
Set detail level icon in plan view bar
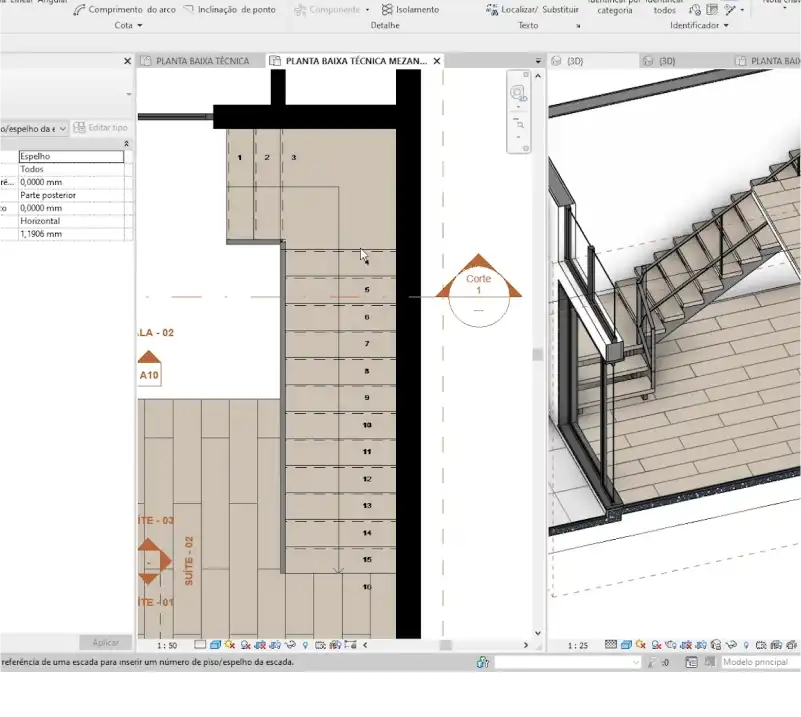click(x=200, y=645)
